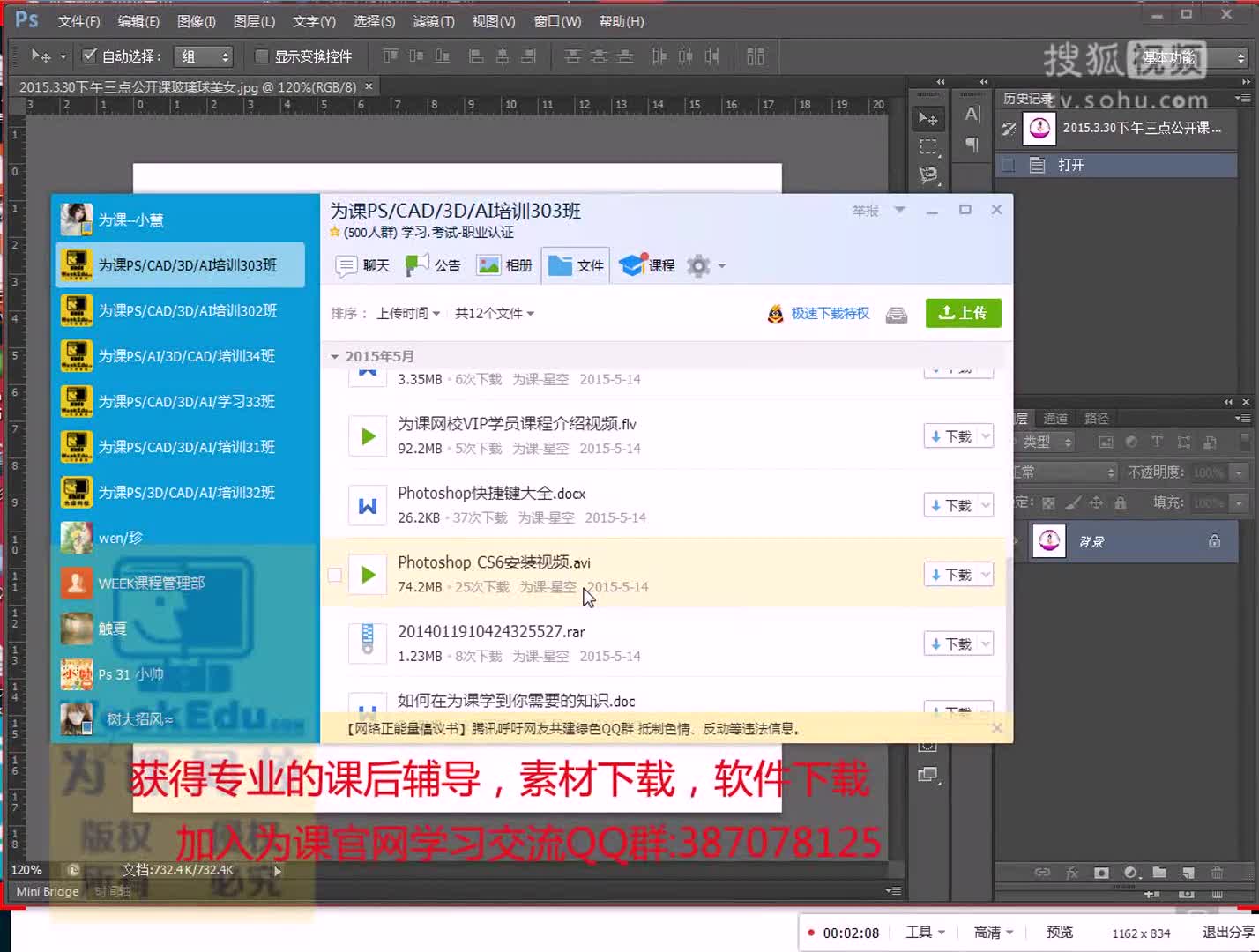Screen dimensions: 1259x952
Task: Open the 滤镜(T) menu
Action: coord(434,21)
